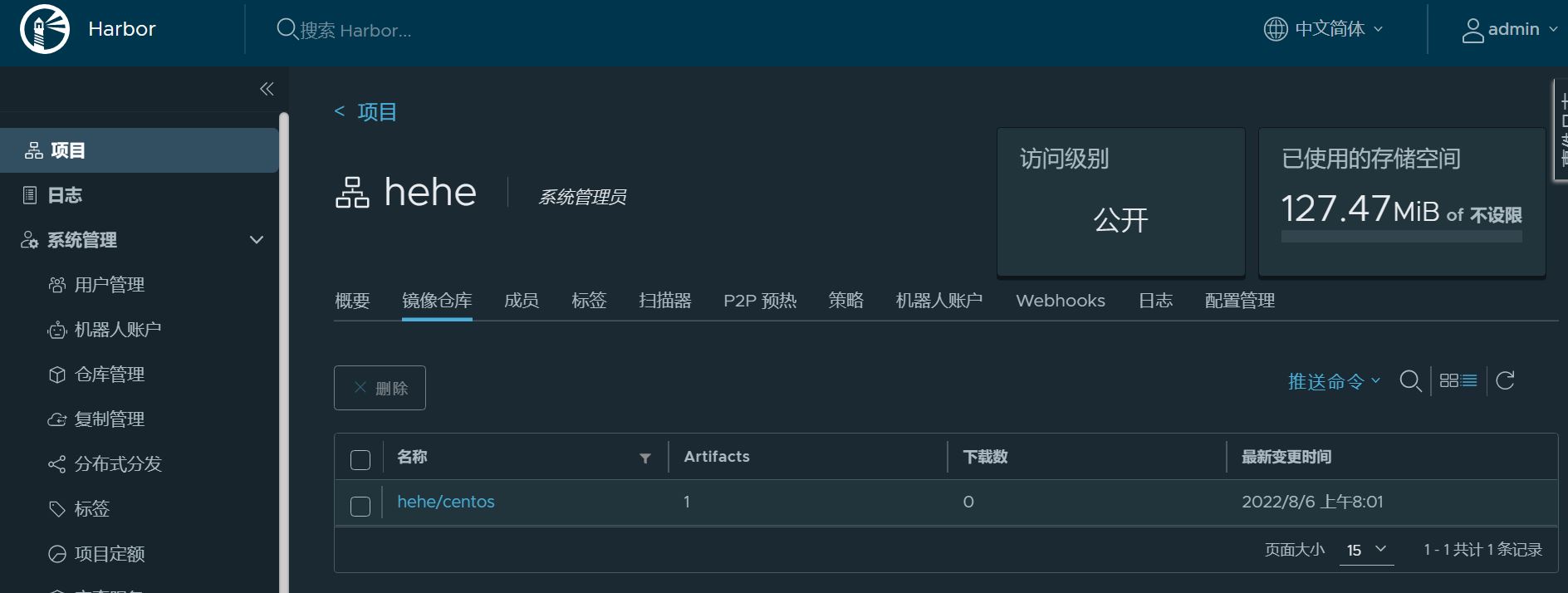Go to the 策略 tab
Viewport: 1568px width, 593px height.
[x=845, y=301]
